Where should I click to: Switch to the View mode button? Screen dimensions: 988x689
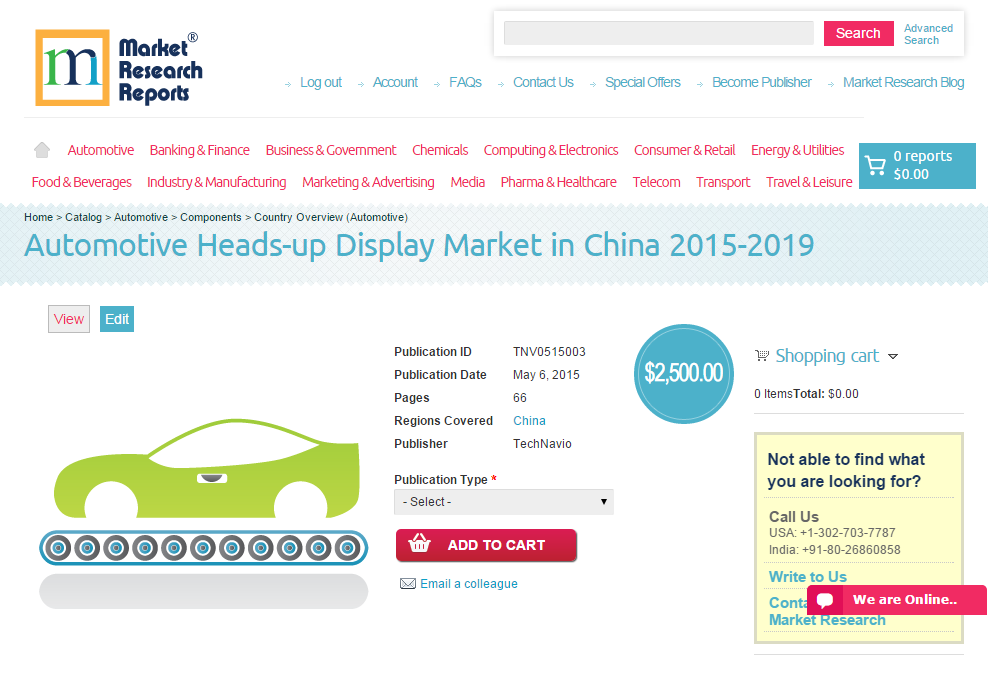(x=68, y=318)
